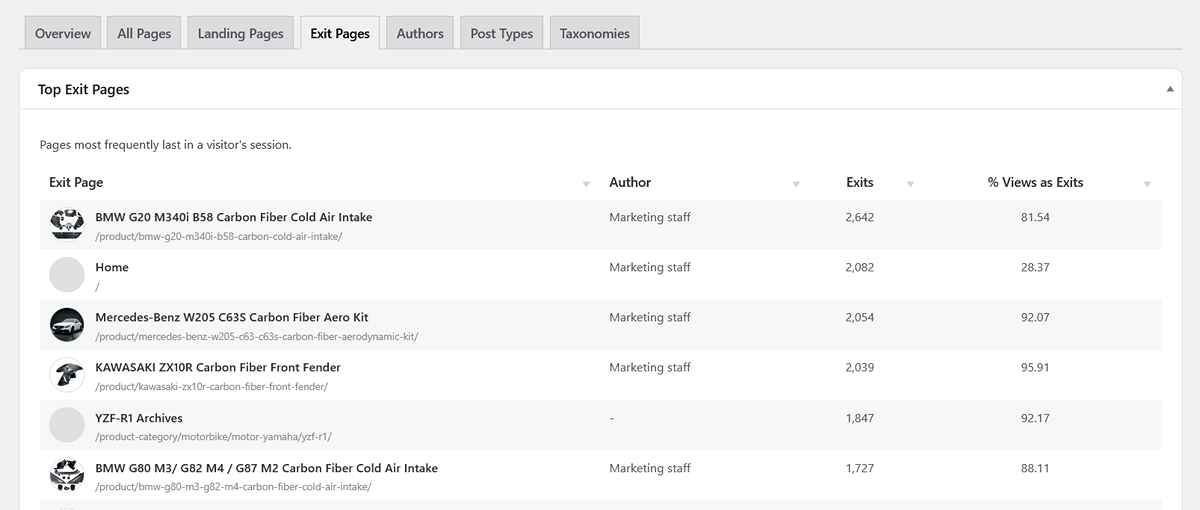1200x510 pixels.
Task: Click the /product/bmw-g20-m340i-b58-carbon-cold-air-intake/ URL
Action: [219, 237]
